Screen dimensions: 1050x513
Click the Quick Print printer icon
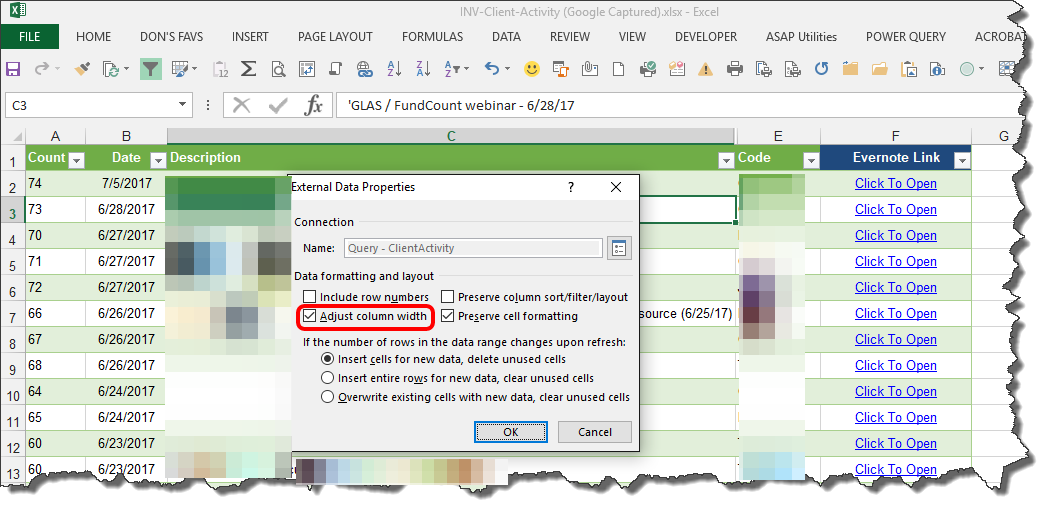click(x=735, y=68)
